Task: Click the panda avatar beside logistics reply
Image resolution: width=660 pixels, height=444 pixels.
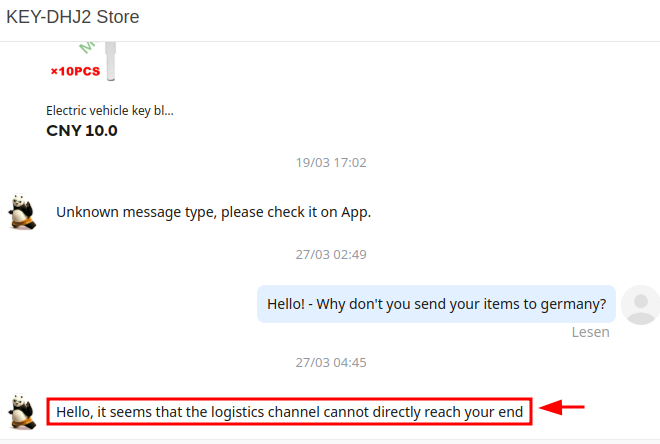Action: pos(22,411)
